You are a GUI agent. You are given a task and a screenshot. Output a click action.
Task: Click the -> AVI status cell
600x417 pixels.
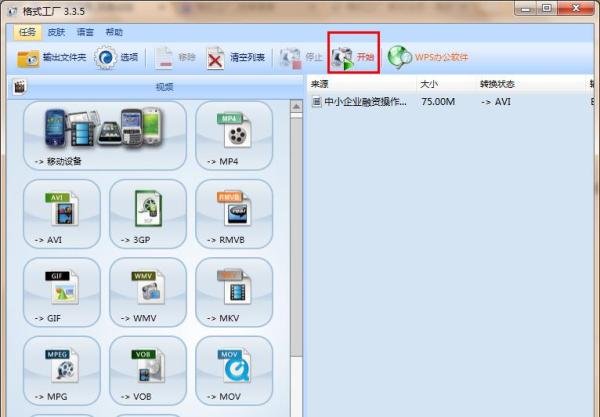point(496,102)
